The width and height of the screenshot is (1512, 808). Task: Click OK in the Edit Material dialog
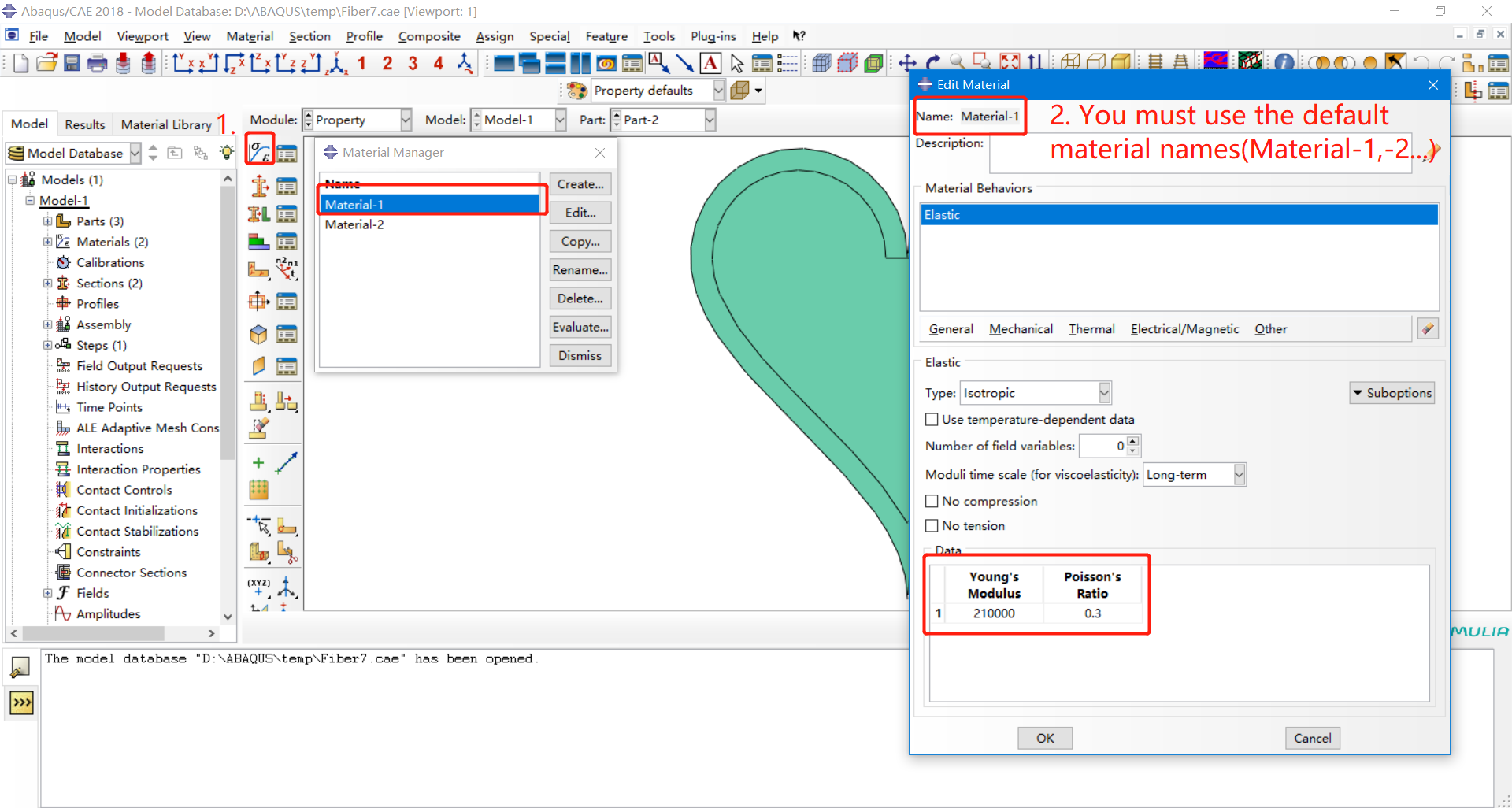(x=1044, y=738)
